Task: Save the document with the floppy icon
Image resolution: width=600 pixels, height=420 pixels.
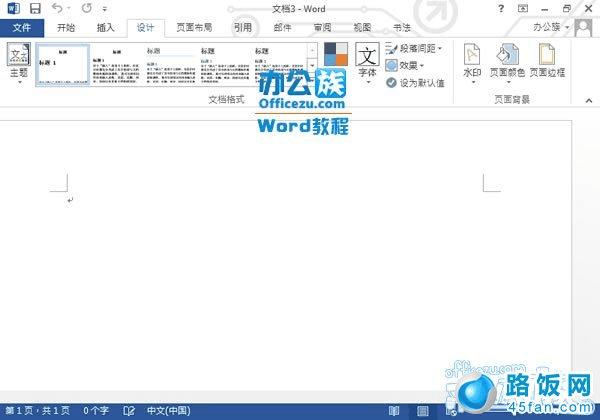Action: tap(35, 8)
